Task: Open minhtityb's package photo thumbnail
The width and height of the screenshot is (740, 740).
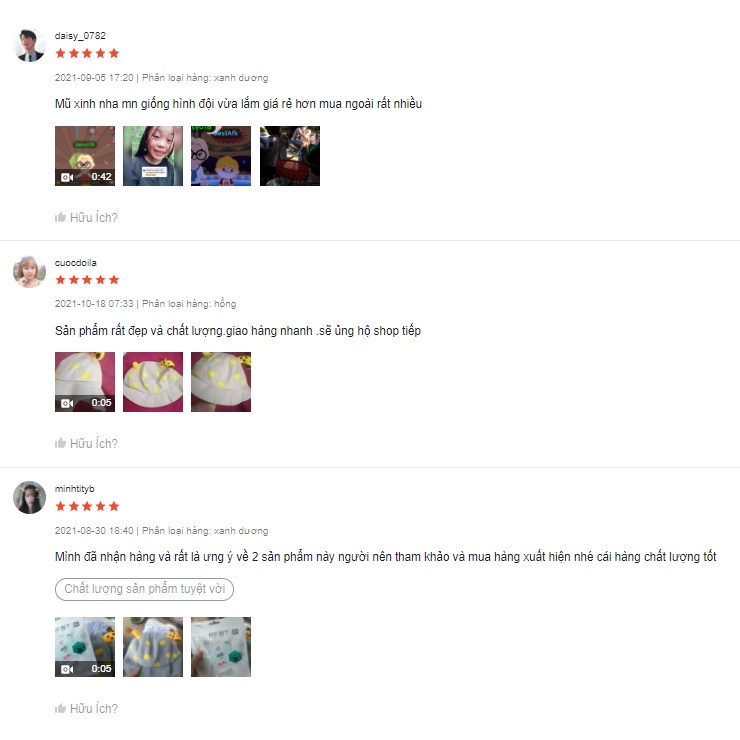Action: point(221,647)
